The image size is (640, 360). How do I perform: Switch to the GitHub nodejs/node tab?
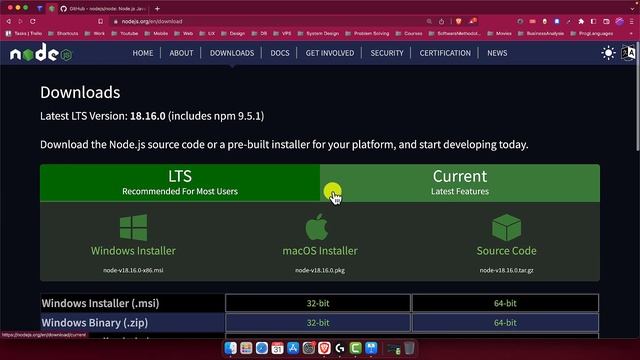(x=104, y=9)
